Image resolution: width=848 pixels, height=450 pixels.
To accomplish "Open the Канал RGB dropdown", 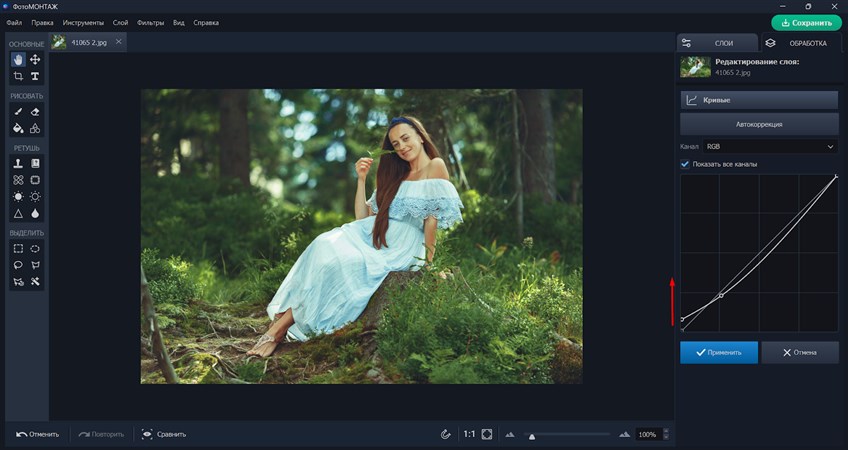I will coord(768,147).
